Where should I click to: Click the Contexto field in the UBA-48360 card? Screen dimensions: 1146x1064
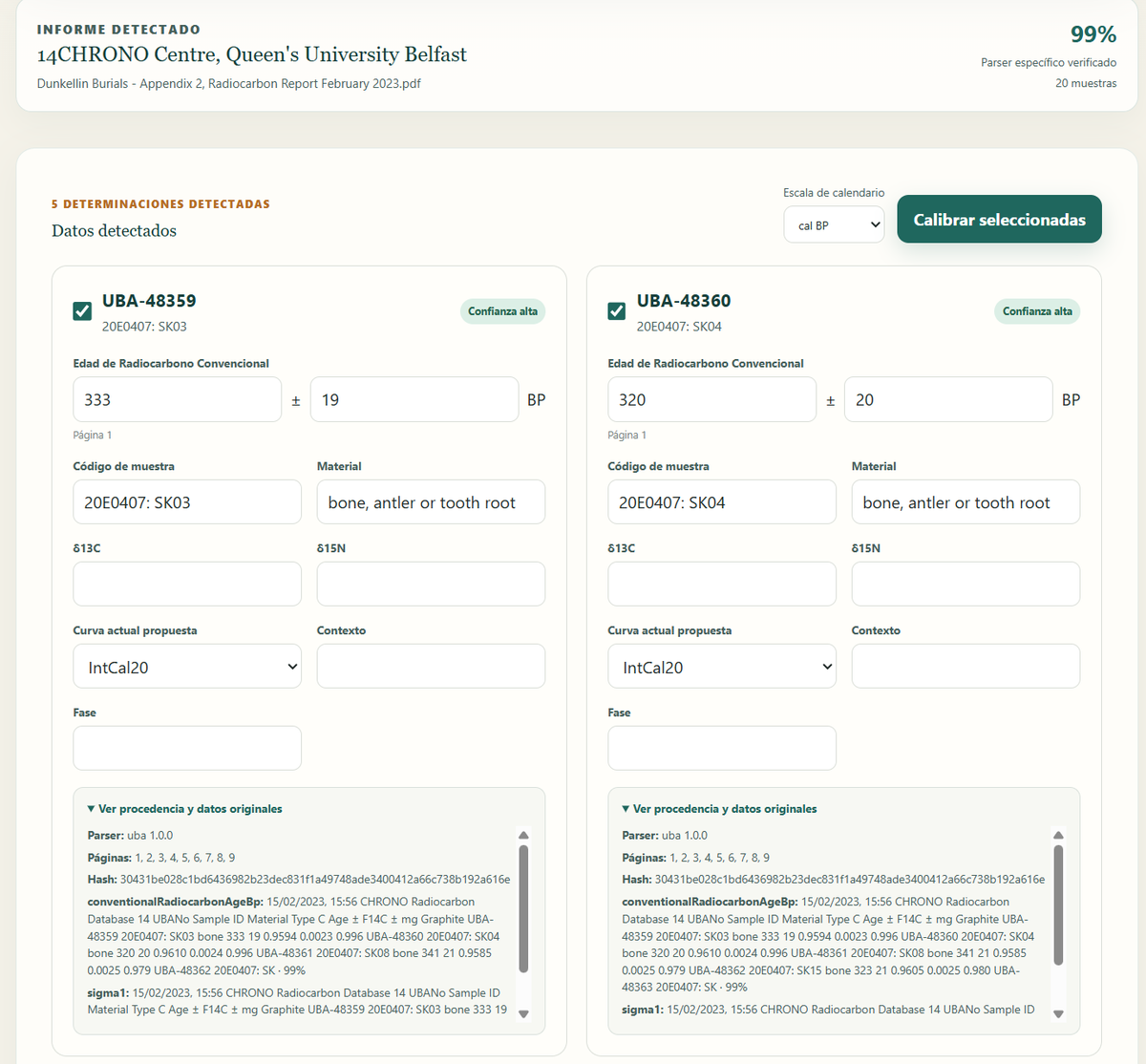coord(966,667)
